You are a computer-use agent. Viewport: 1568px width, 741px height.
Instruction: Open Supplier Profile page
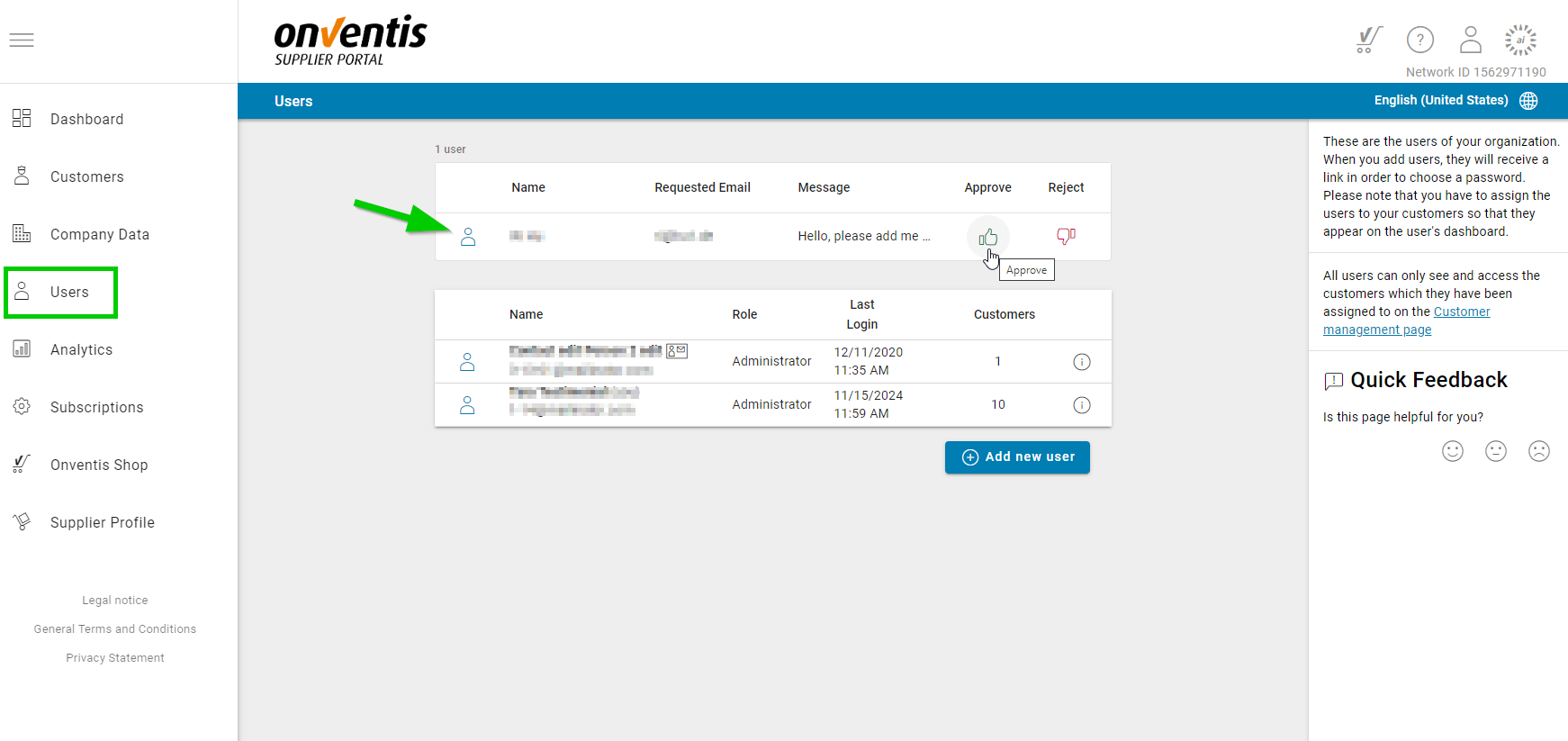pos(102,522)
